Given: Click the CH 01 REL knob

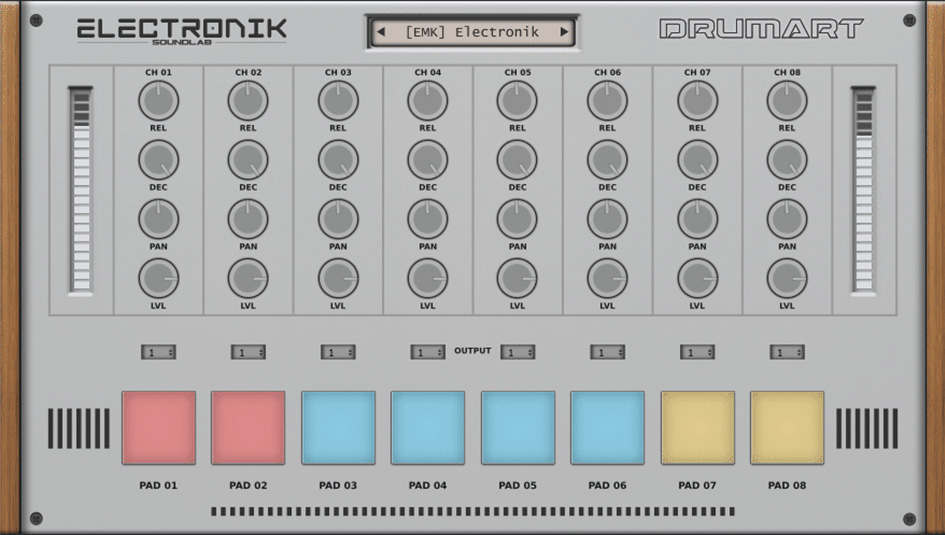Looking at the screenshot, I should [158, 101].
